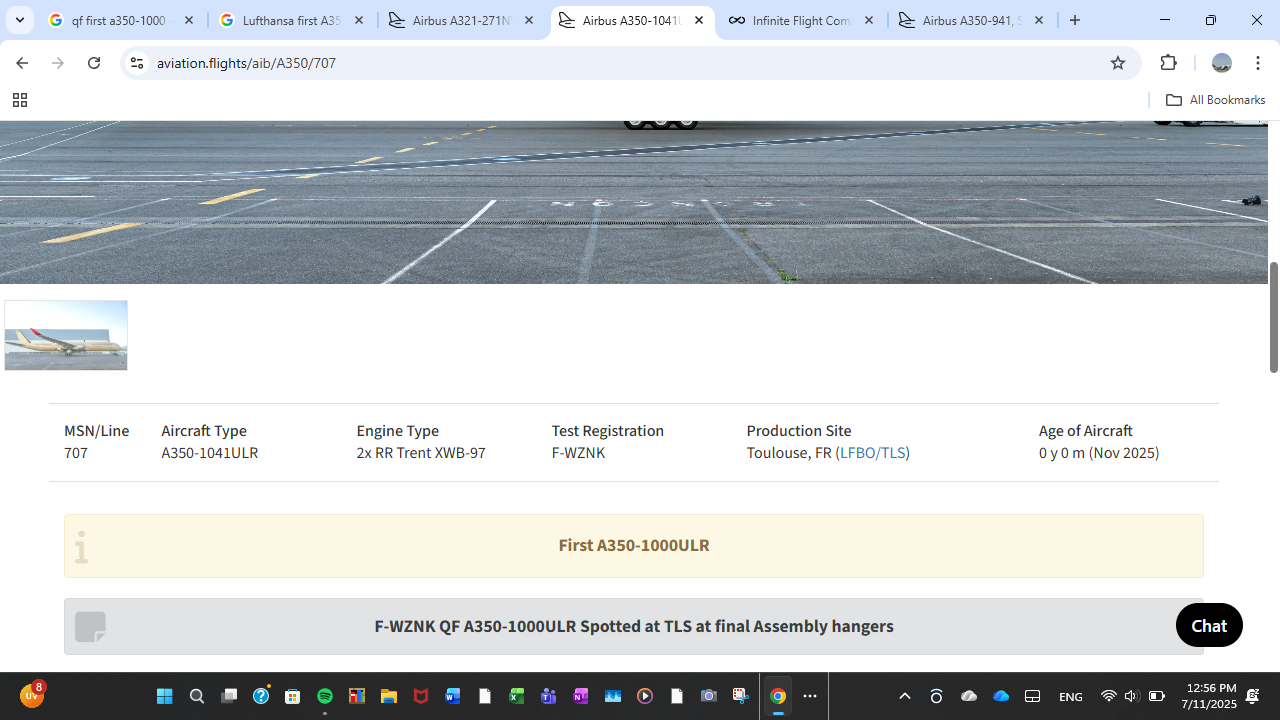Switch to the 'qf first a350-1000' tab
1280x720 pixels.
click(x=122, y=20)
